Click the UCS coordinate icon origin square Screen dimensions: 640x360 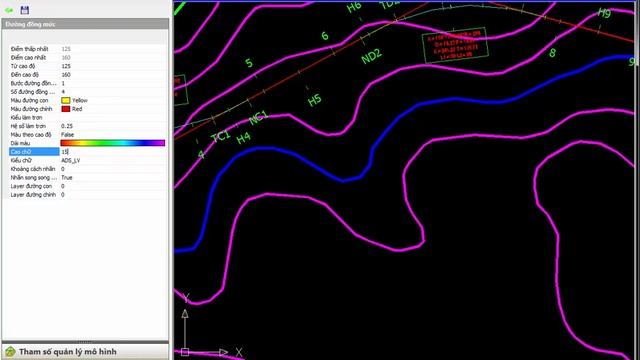[x=185, y=351]
